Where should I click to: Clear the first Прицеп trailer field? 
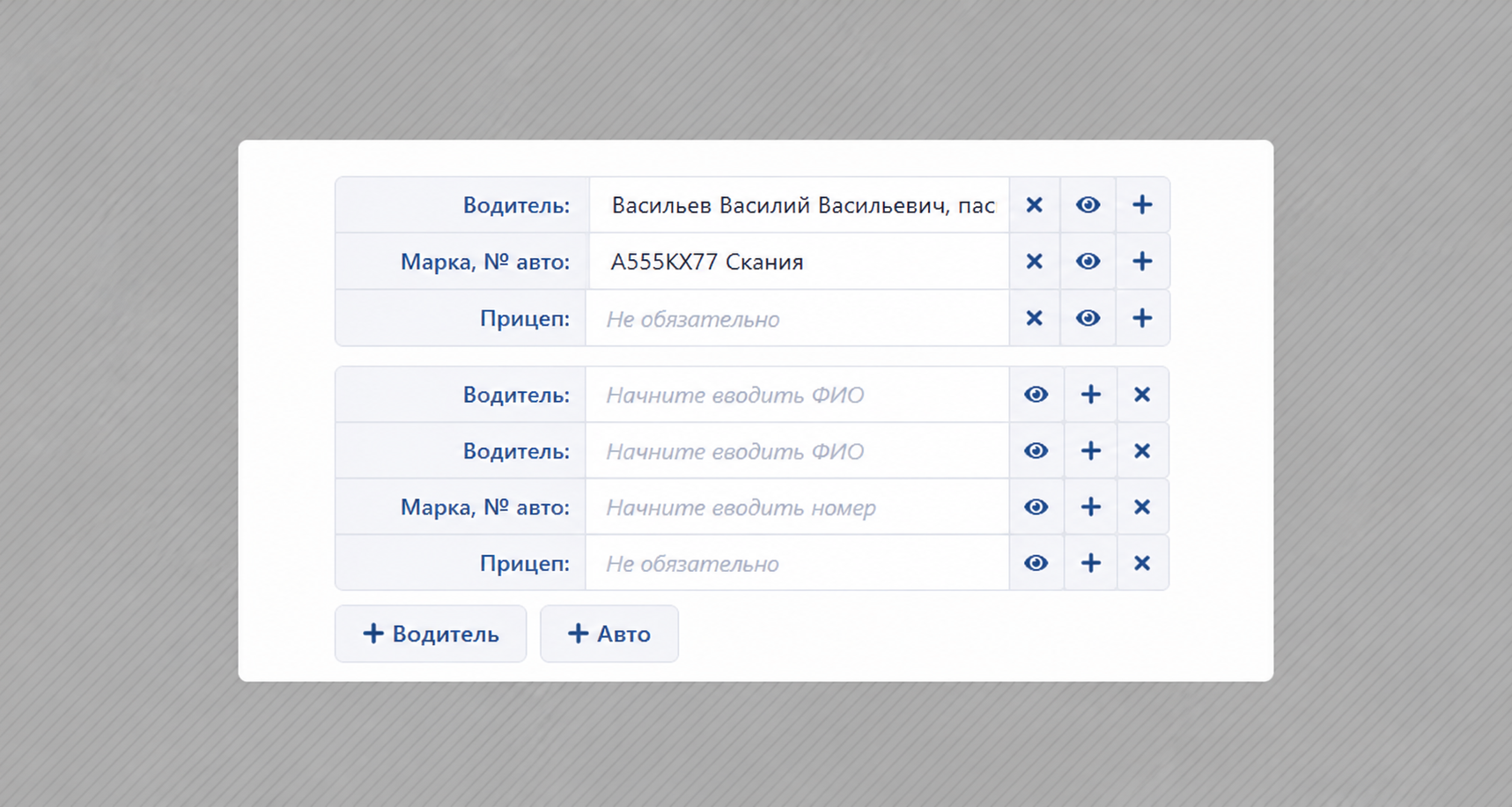pos(1035,318)
